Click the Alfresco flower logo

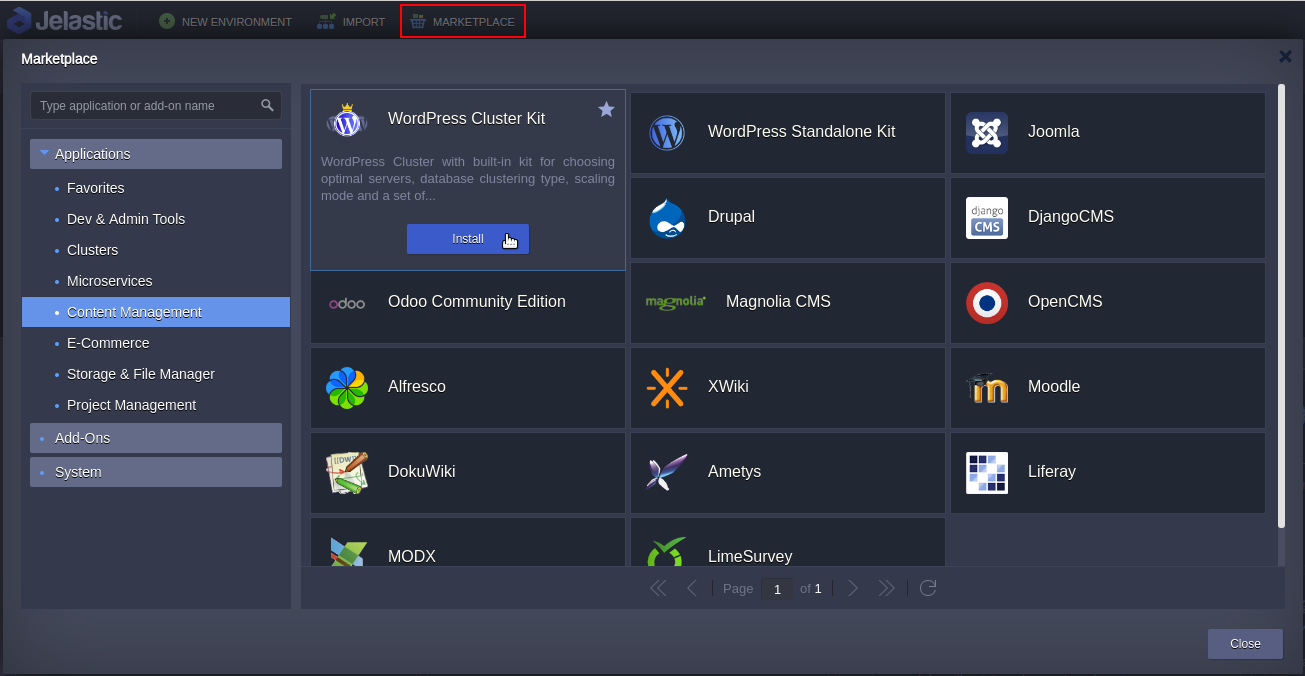347,387
